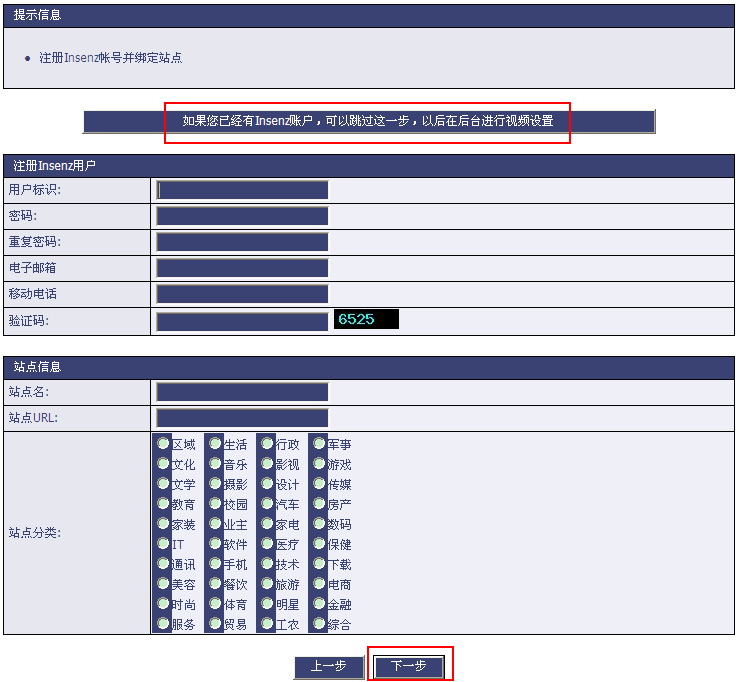Select 摄影 site category

tap(215, 483)
